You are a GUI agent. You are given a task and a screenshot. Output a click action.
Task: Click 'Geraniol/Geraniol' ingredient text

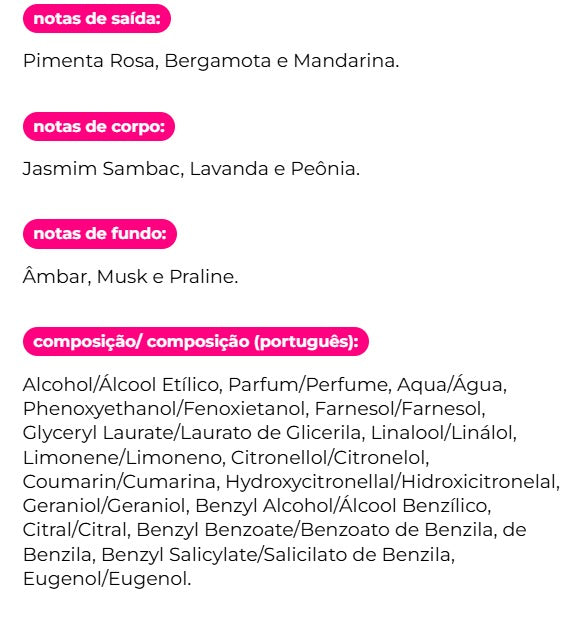[104, 506]
